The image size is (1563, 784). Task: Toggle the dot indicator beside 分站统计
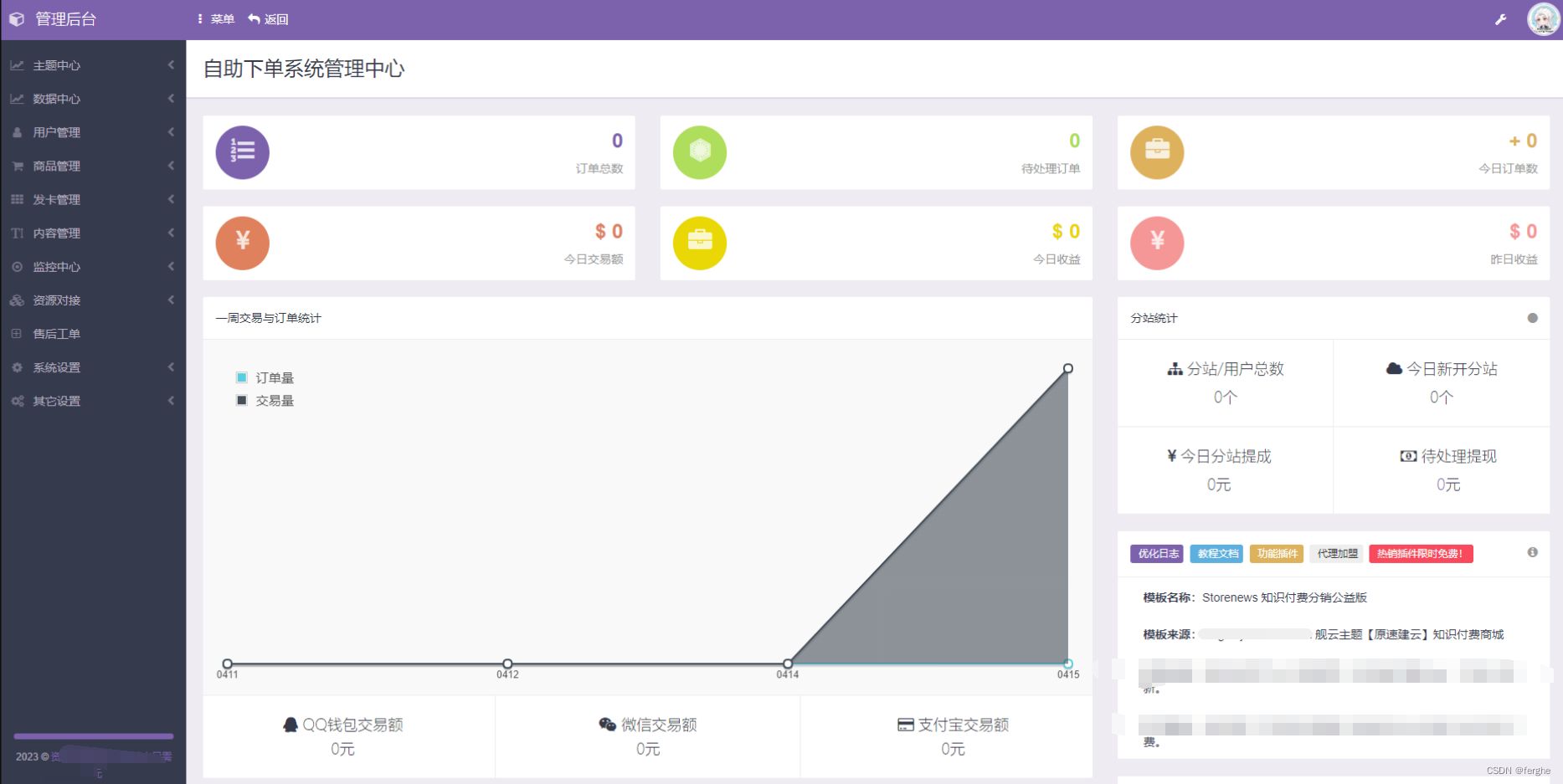pos(1533,318)
